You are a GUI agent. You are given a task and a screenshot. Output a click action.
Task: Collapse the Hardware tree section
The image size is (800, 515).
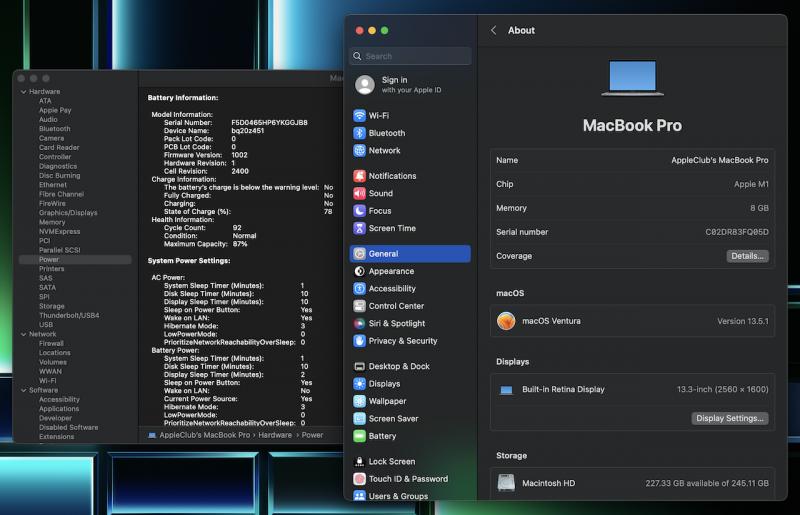point(23,92)
